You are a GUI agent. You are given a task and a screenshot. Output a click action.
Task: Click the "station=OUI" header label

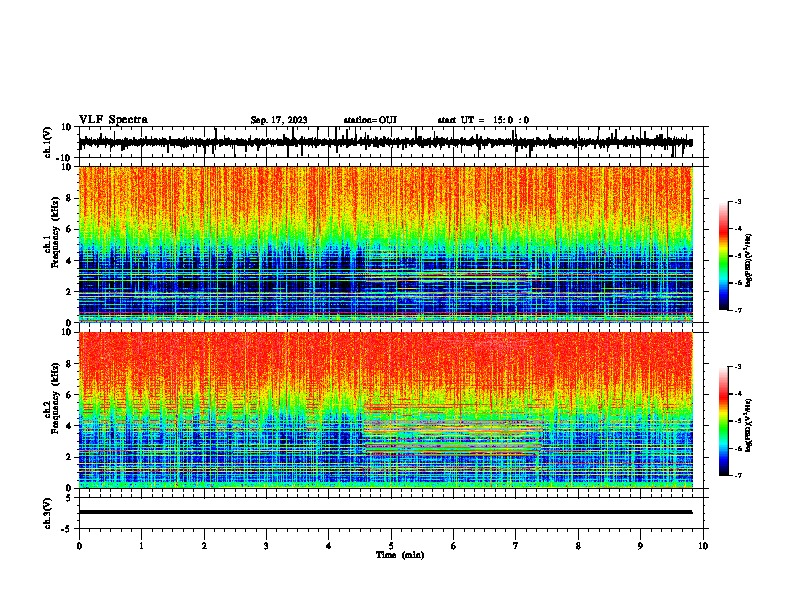point(370,120)
